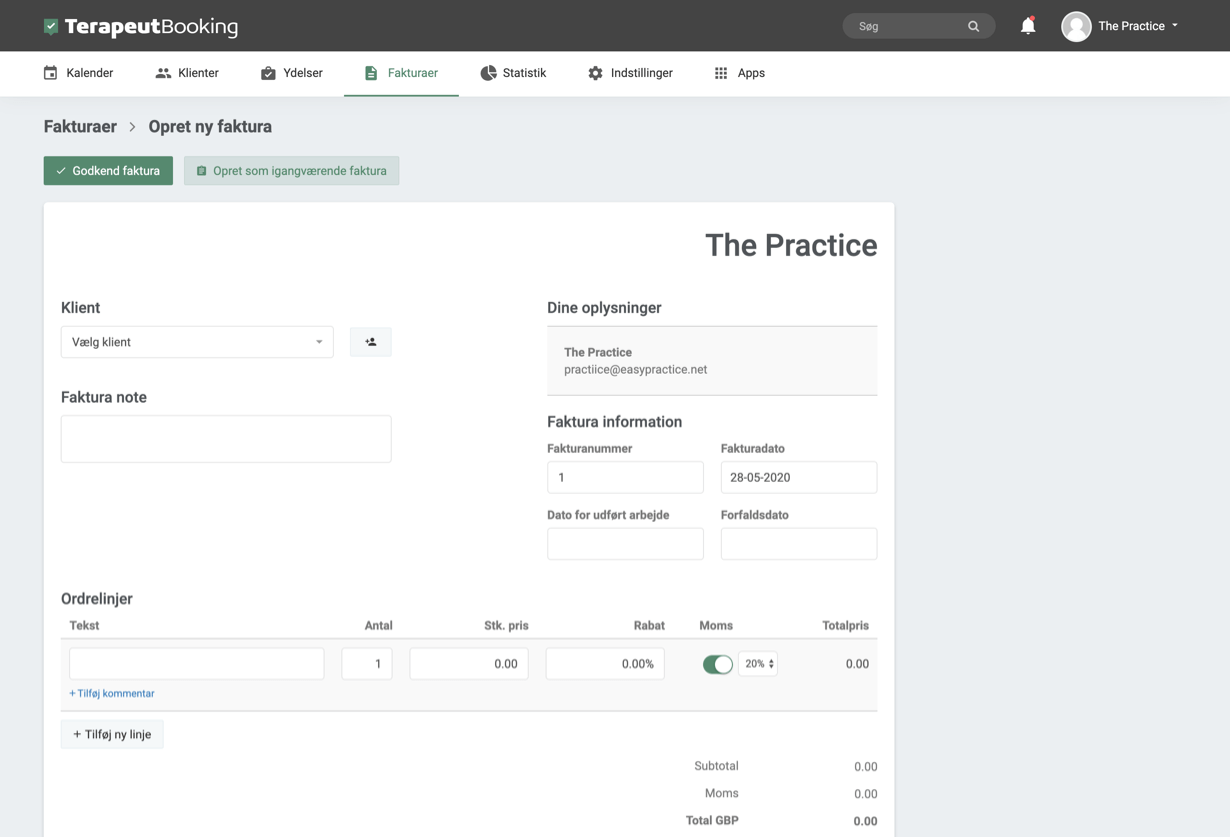1230x837 pixels.
Task: Click the gear icon beside Indstillinger
Action: coord(595,73)
